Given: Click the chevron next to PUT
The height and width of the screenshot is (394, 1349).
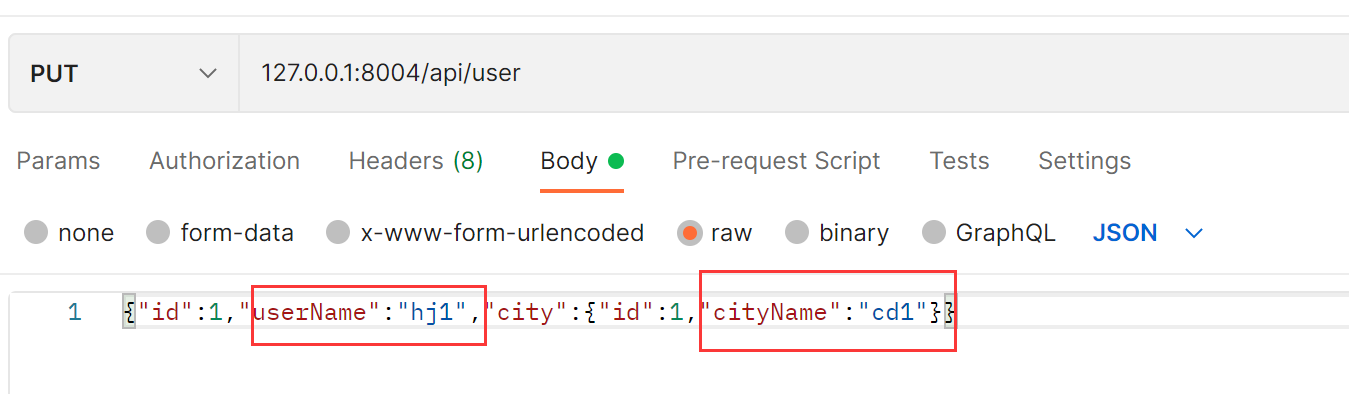Looking at the screenshot, I should pos(208,74).
